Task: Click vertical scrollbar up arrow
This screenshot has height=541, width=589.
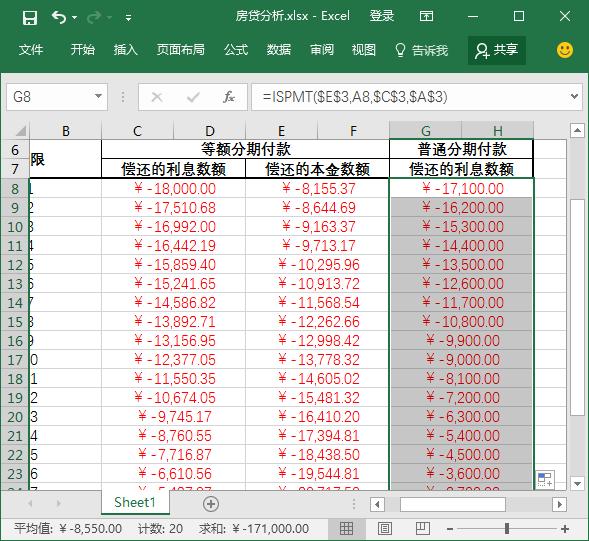Action: [577, 131]
